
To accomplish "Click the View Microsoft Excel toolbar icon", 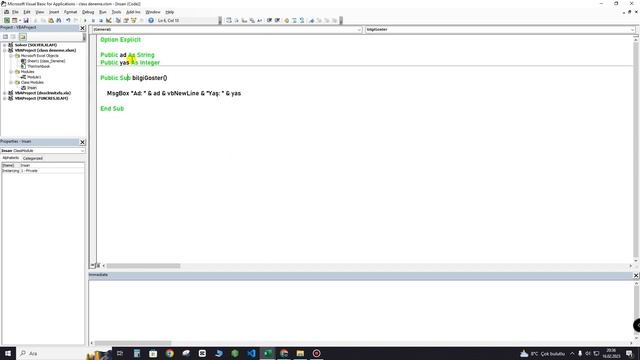I will (x=7, y=20).
